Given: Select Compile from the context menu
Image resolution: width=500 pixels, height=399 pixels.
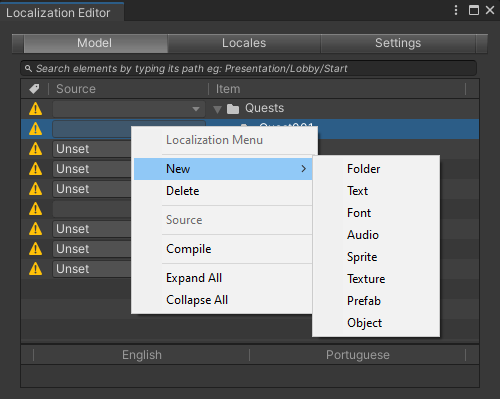Looking at the screenshot, I should [223, 249].
